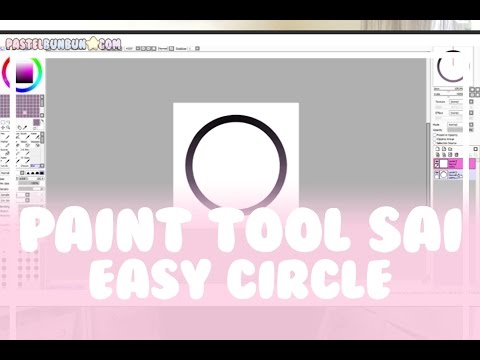Enable the Clipping Group checkbox

(x=434, y=139)
